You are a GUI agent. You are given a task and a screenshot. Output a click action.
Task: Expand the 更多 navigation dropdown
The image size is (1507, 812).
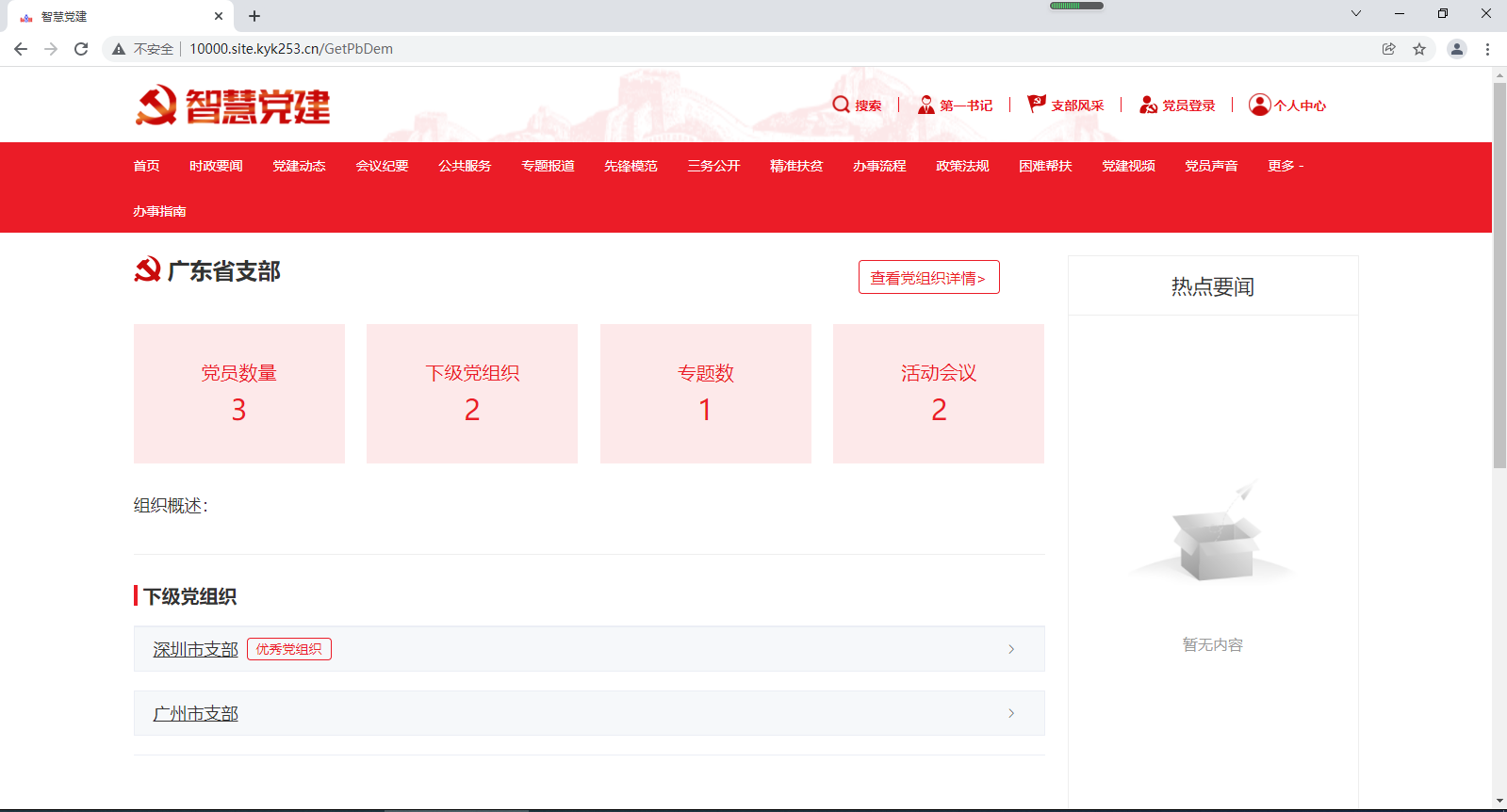pos(1285,166)
